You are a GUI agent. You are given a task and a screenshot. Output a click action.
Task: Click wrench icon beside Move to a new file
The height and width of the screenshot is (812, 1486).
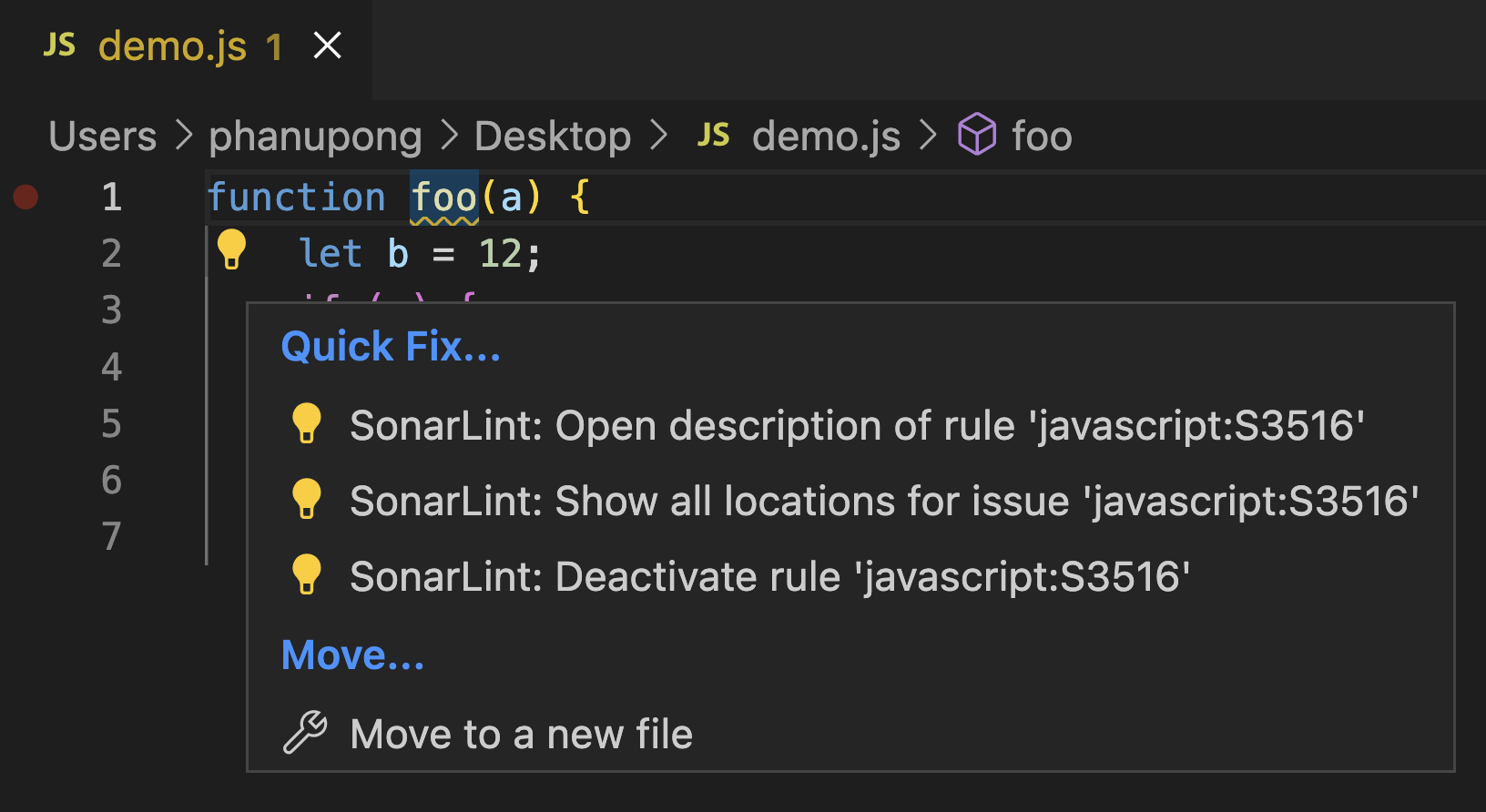tap(305, 732)
